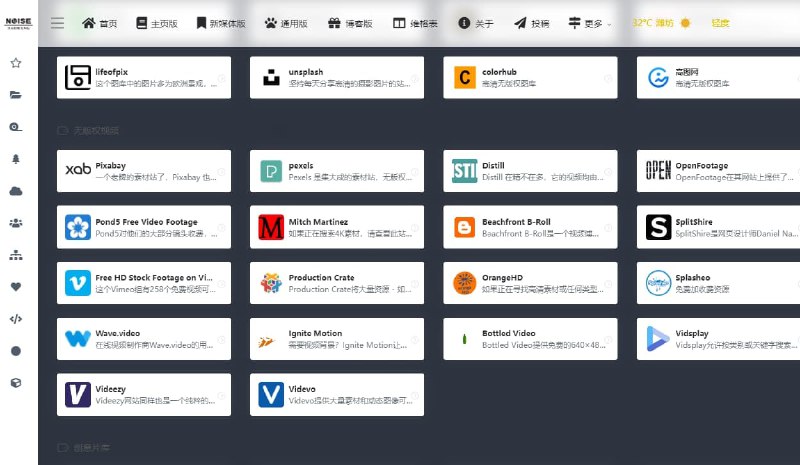Open the Production Crate card
Screen dimensions: 800x465
click(337, 283)
